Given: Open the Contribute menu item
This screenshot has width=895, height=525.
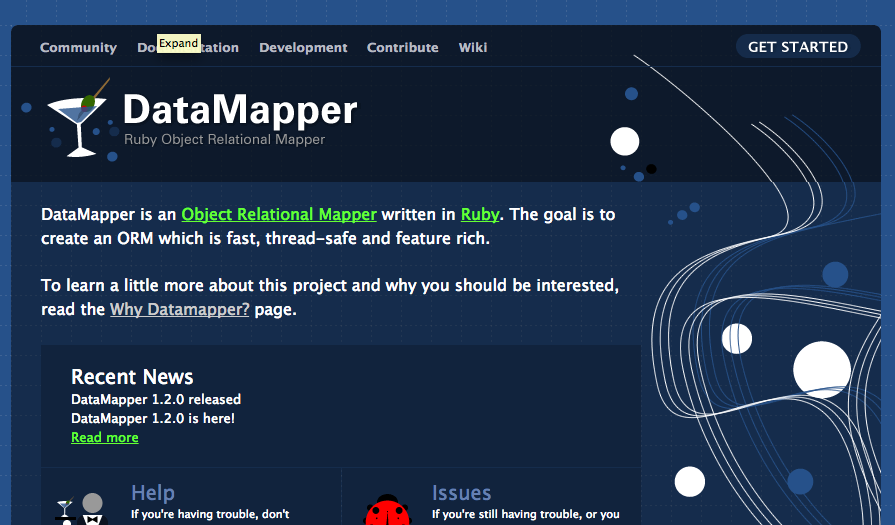Looking at the screenshot, I should pyautogui.click(x=402, y=47).
